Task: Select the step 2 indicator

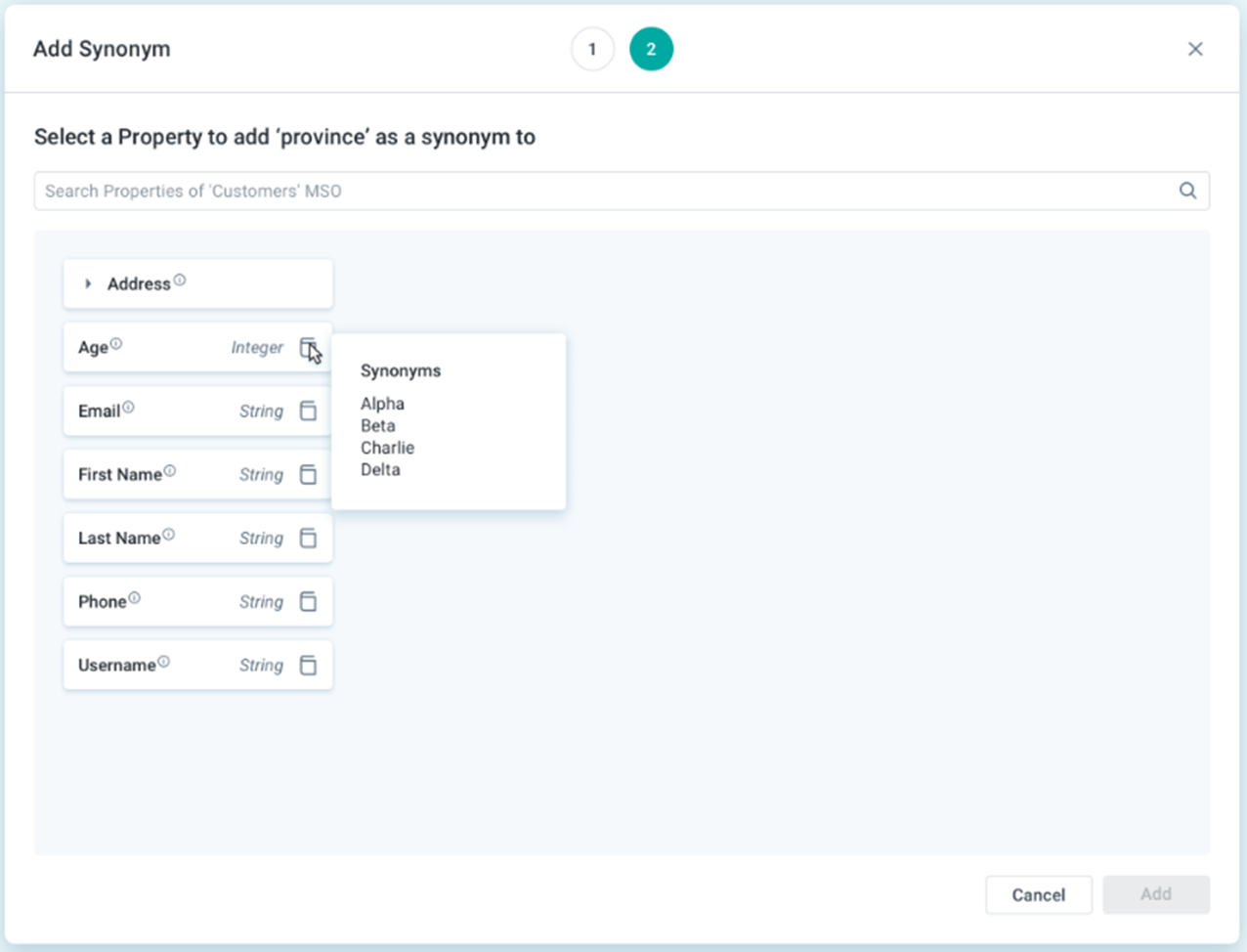Action: point(651,49)
